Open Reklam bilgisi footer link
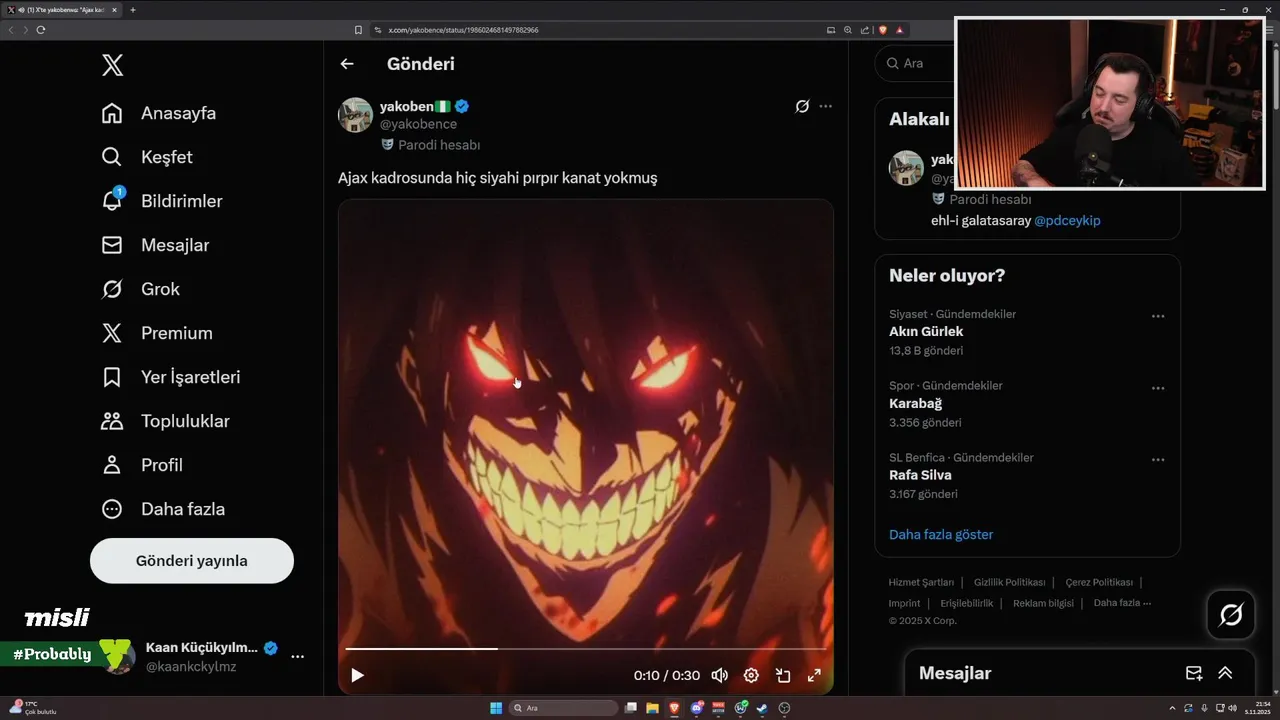 (x=1043, y=603)
